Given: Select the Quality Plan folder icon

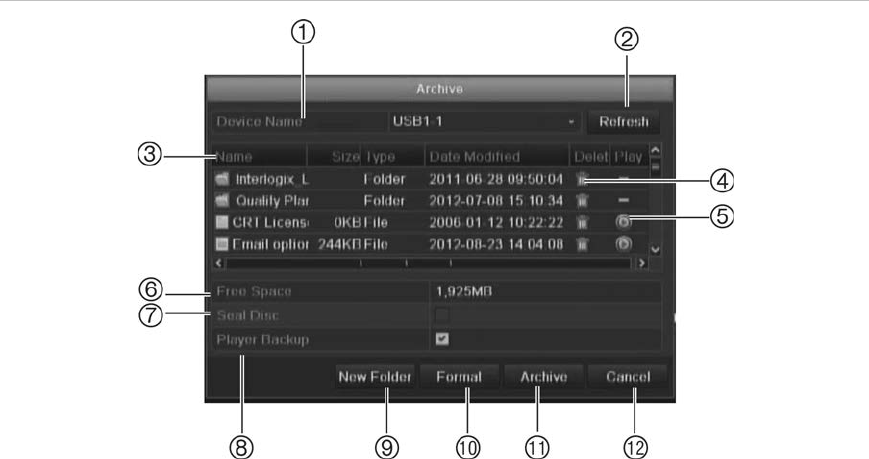Looking at the screenshot, I should pyautogui.click(x=222, y=201).
